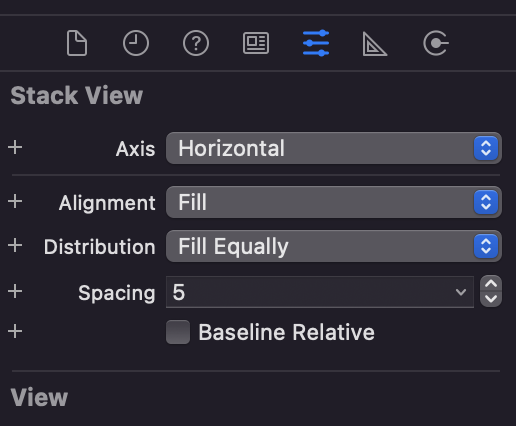The width and height of the screenshot is (516, 426).
Task: Add variation for Baseline Relative with plus
Action: point(15,331)
